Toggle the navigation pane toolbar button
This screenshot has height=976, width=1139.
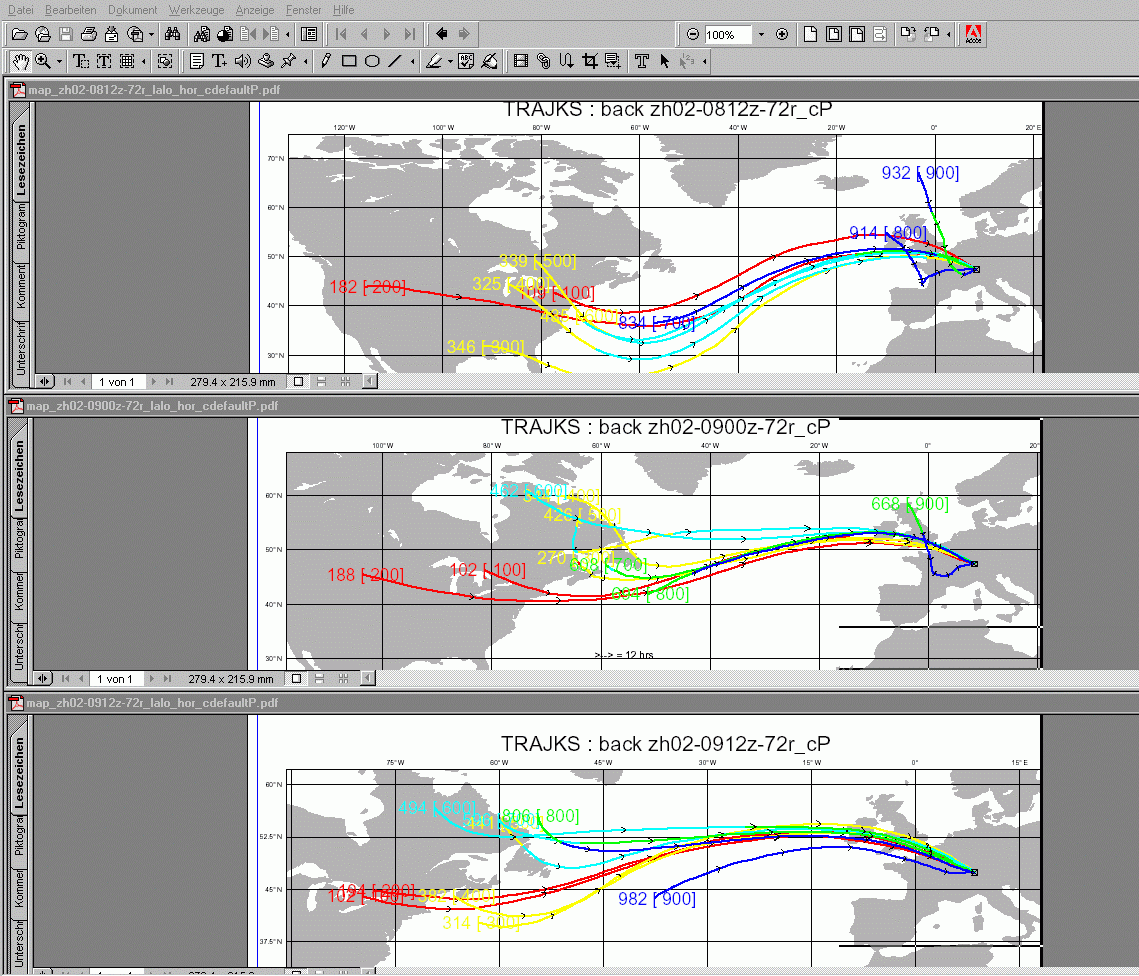309,34
